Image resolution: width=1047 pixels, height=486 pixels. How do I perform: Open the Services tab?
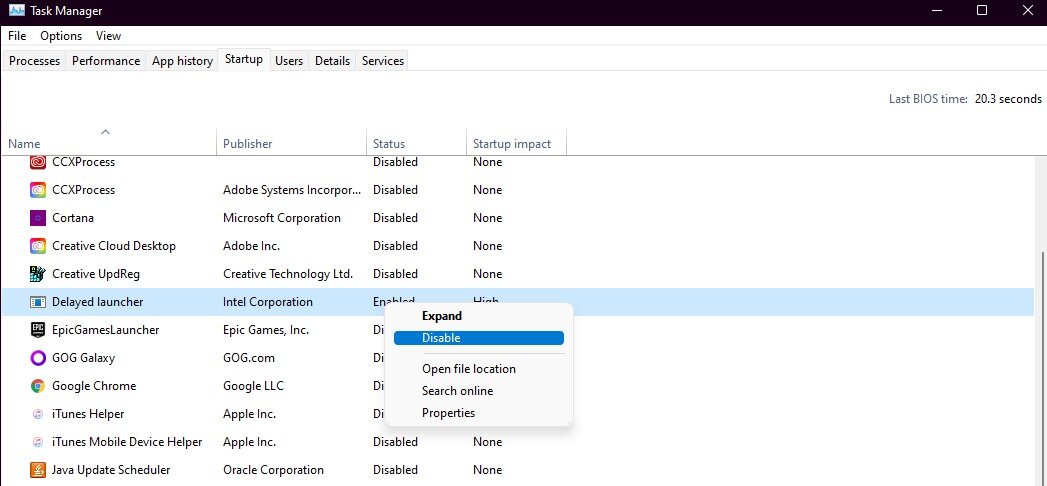click(382, 61)
